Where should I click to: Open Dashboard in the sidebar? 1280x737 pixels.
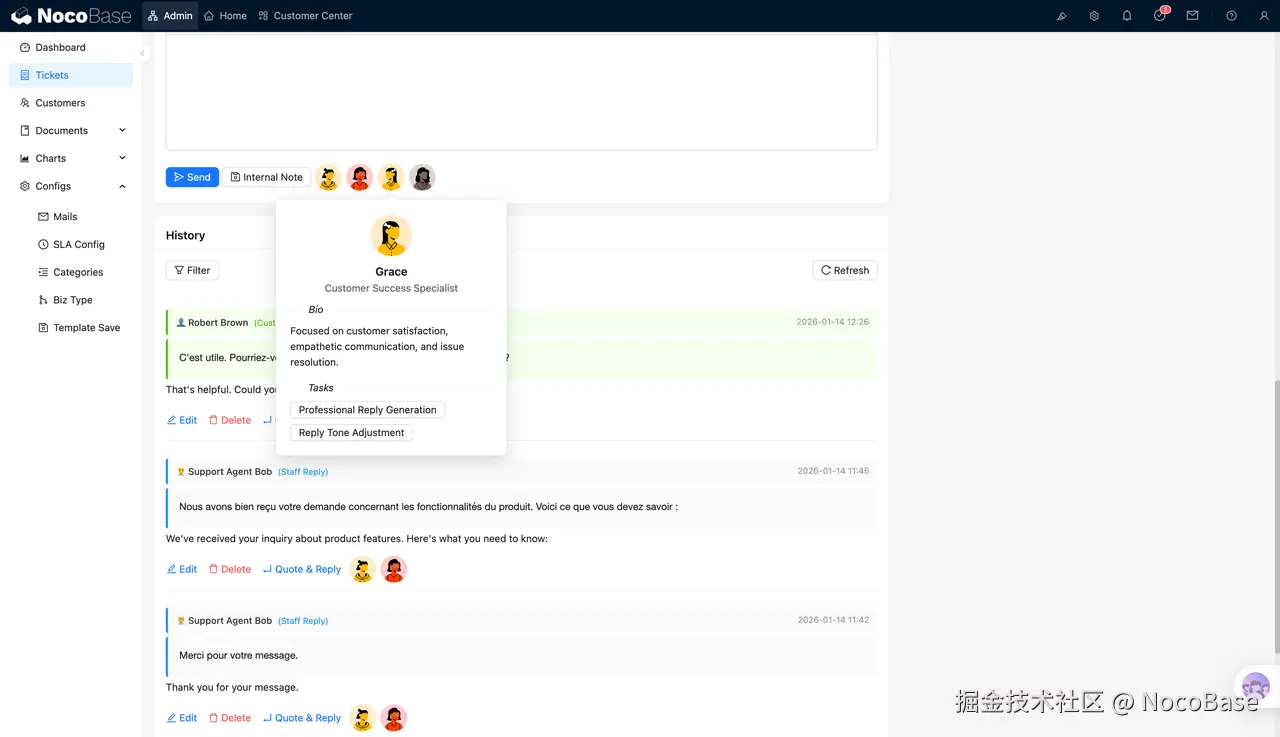coord(70,47)
